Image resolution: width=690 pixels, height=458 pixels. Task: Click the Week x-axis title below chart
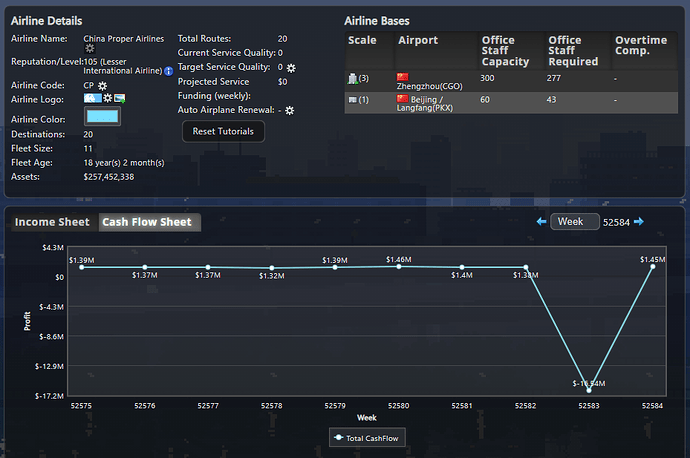367,418
